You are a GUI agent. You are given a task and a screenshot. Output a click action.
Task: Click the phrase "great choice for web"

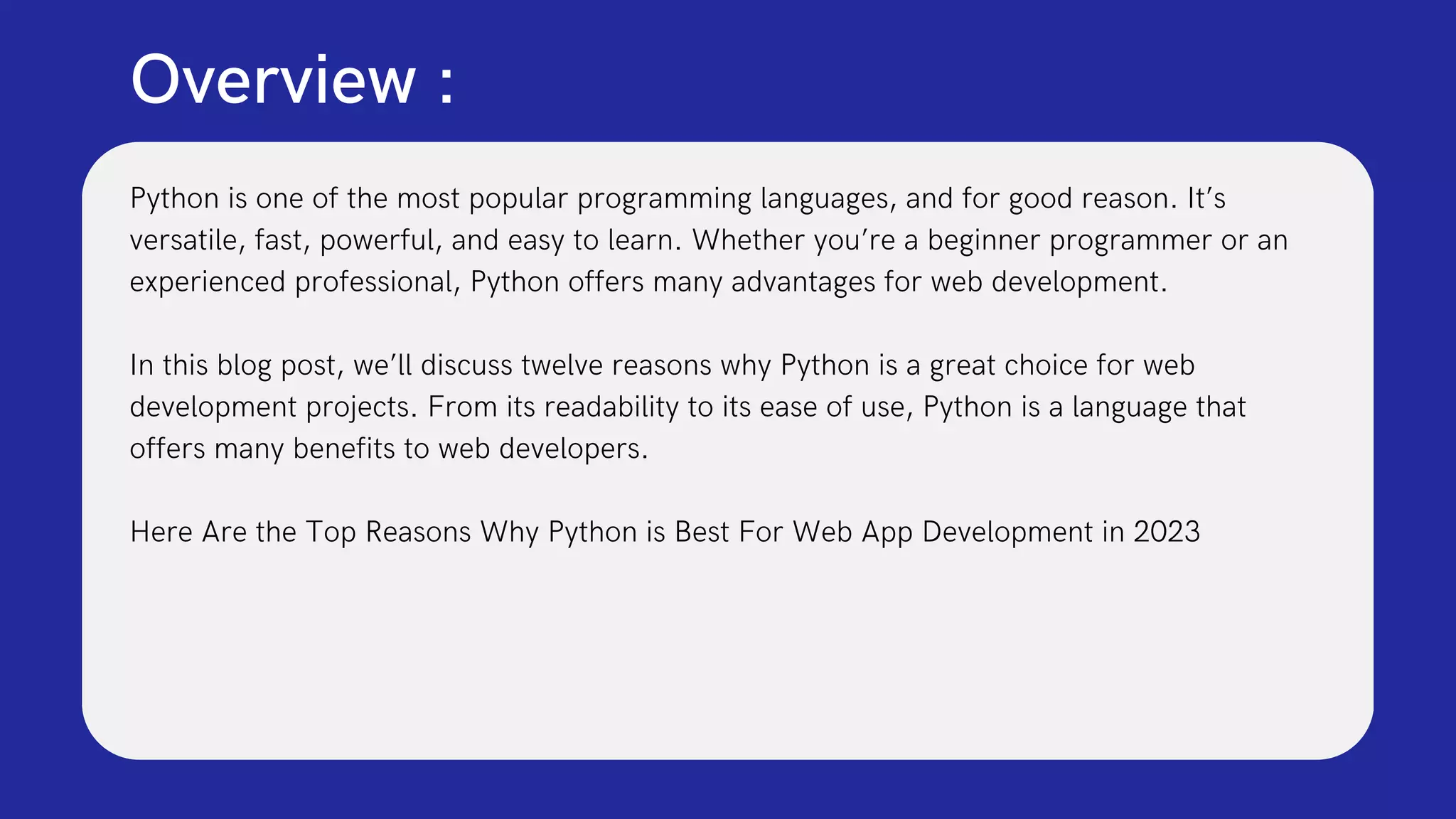click(x=1061, y=365)
